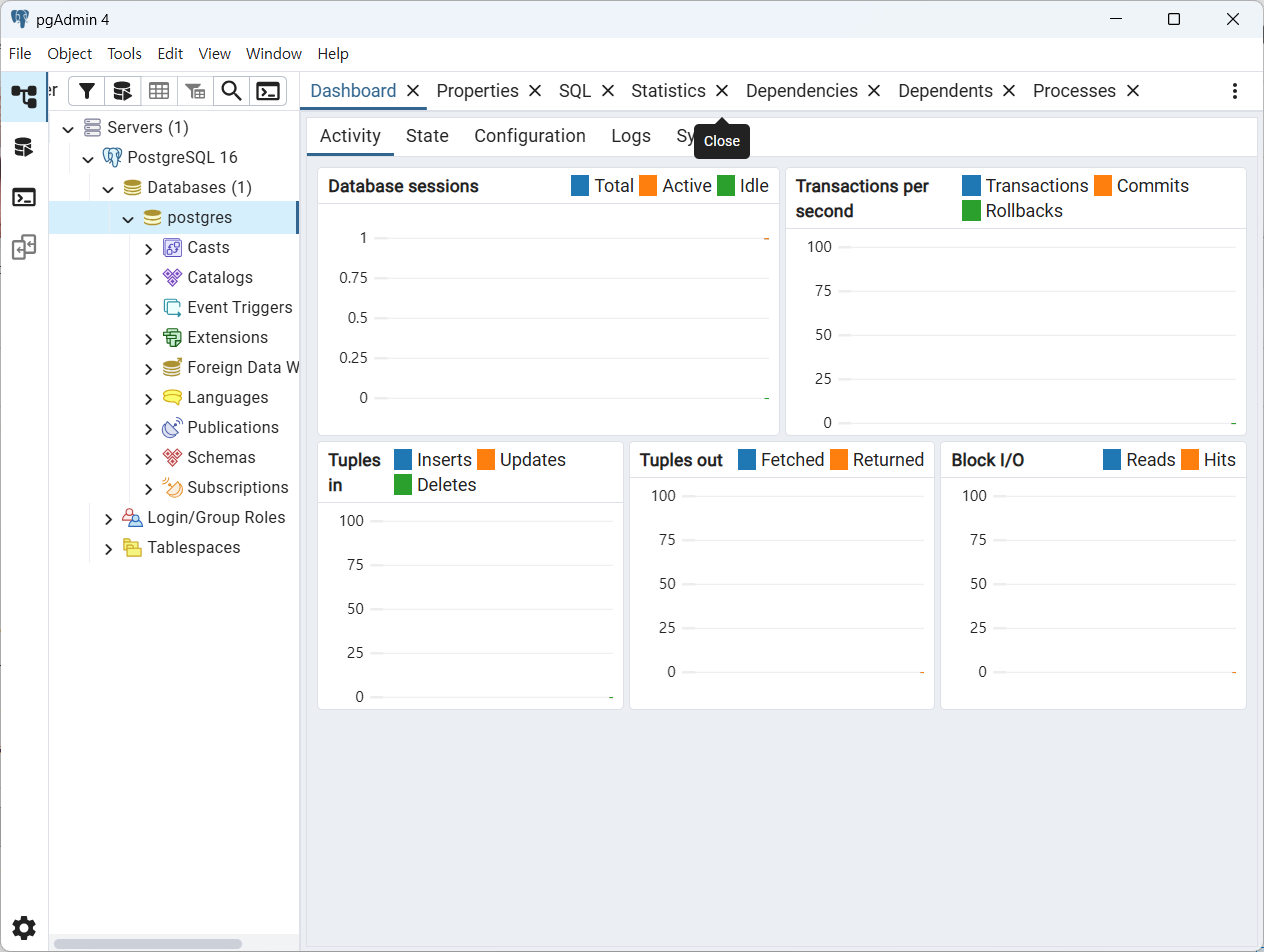The height and width of the screenshot is (952, 1264).
Task: Click the Tablespaces folder icon
Action: click(132, 548)
